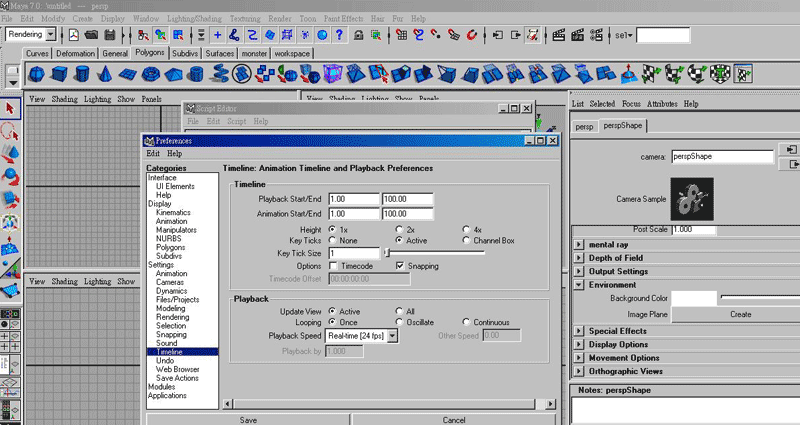Click the lock selection icon
Viewport: 800px width, 425px height.
coord(359,35)
